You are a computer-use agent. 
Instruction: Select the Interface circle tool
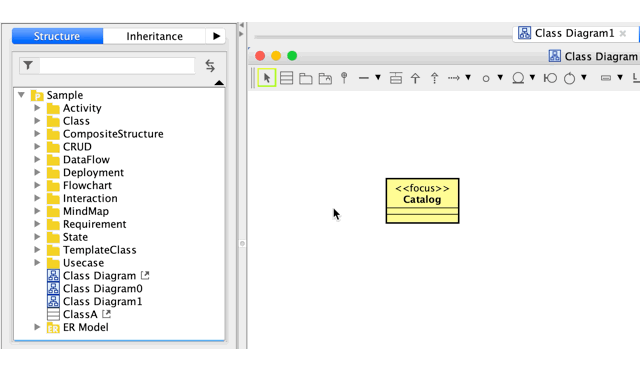[x=486, y=78]
